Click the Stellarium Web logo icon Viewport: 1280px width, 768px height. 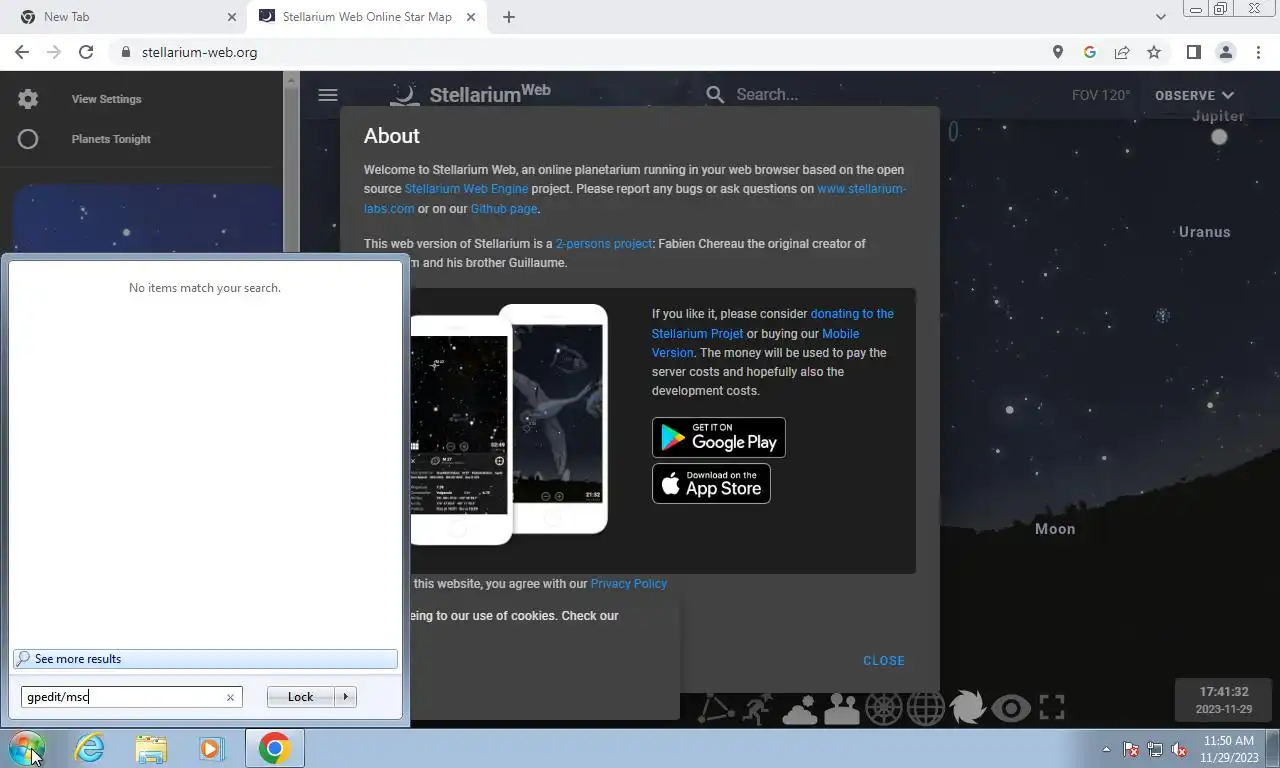[x=405, y=95]
